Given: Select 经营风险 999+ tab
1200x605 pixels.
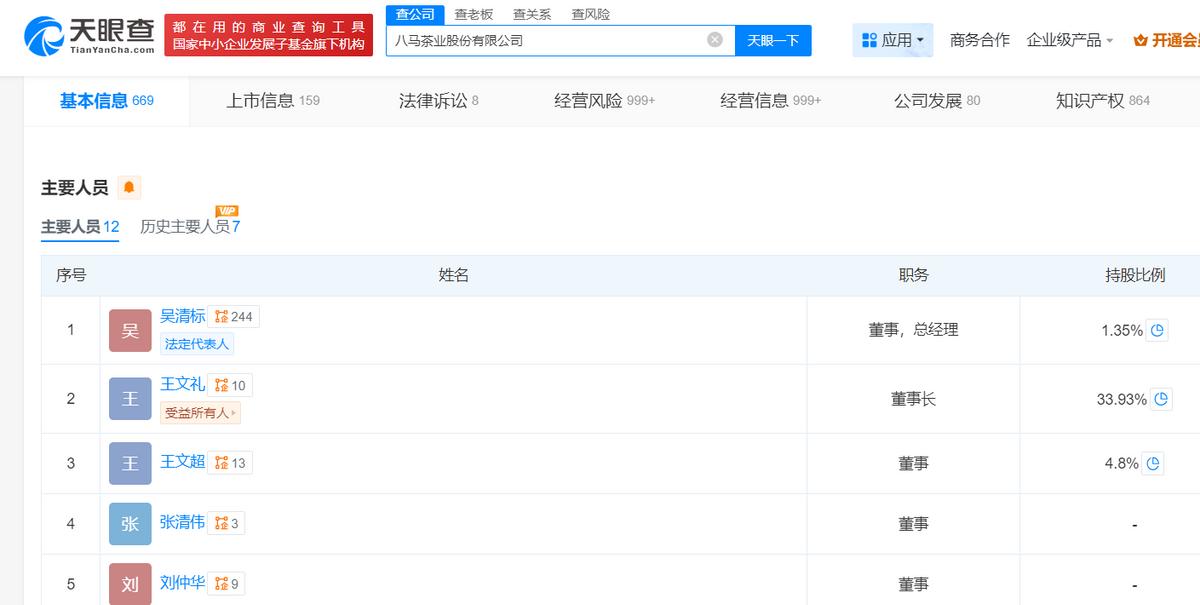Looking at the screenshot, I should click(x=605, y=100).
